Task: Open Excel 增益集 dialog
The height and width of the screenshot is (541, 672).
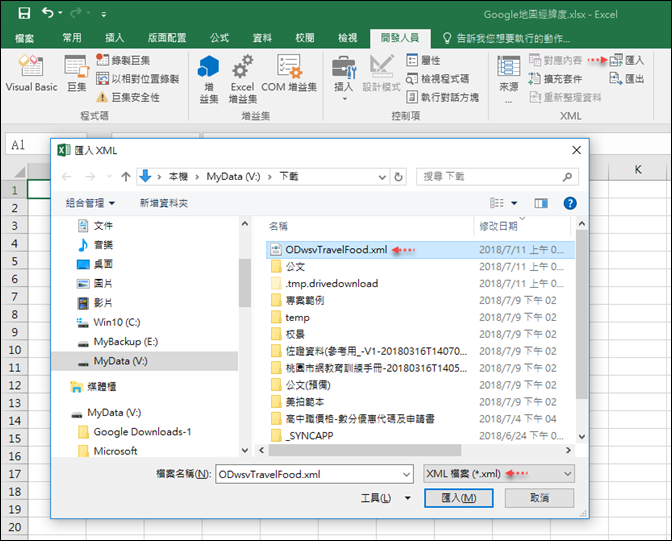Action: 243,79
